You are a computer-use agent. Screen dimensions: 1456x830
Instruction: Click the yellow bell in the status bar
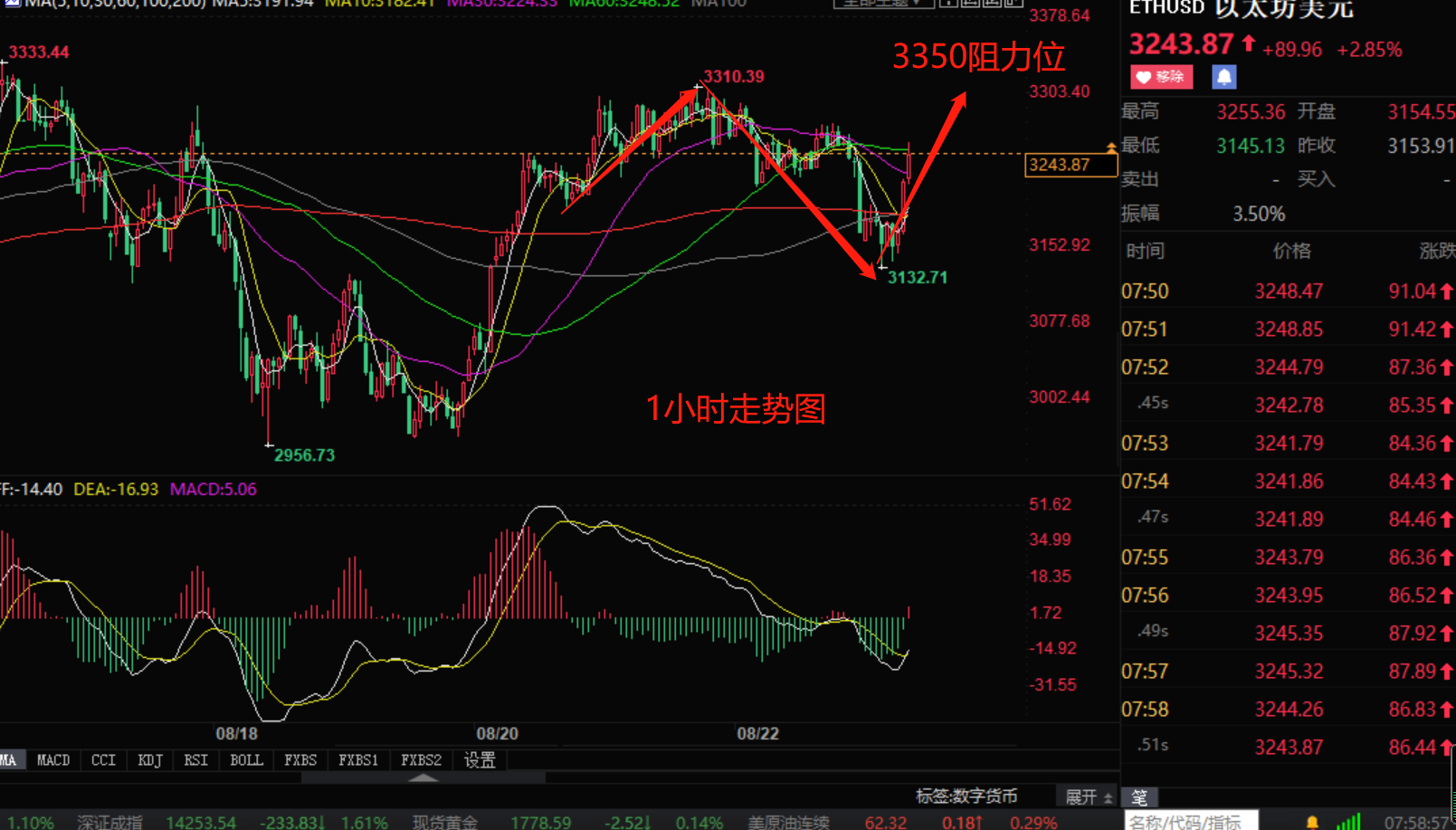(1312, 823)
